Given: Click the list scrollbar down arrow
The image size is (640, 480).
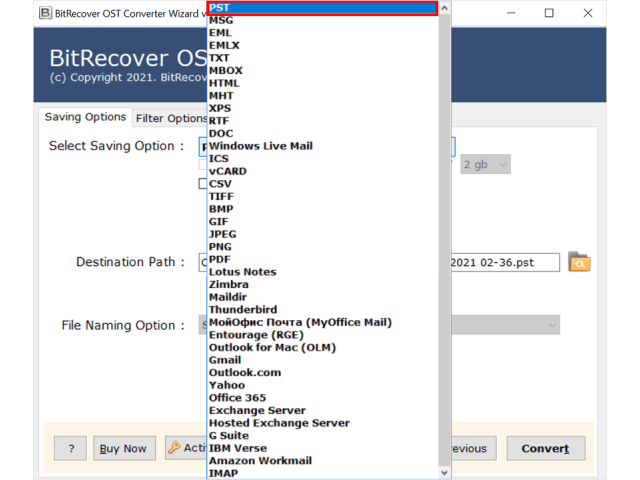Looking at the screenshot, I should pos(444,473).
